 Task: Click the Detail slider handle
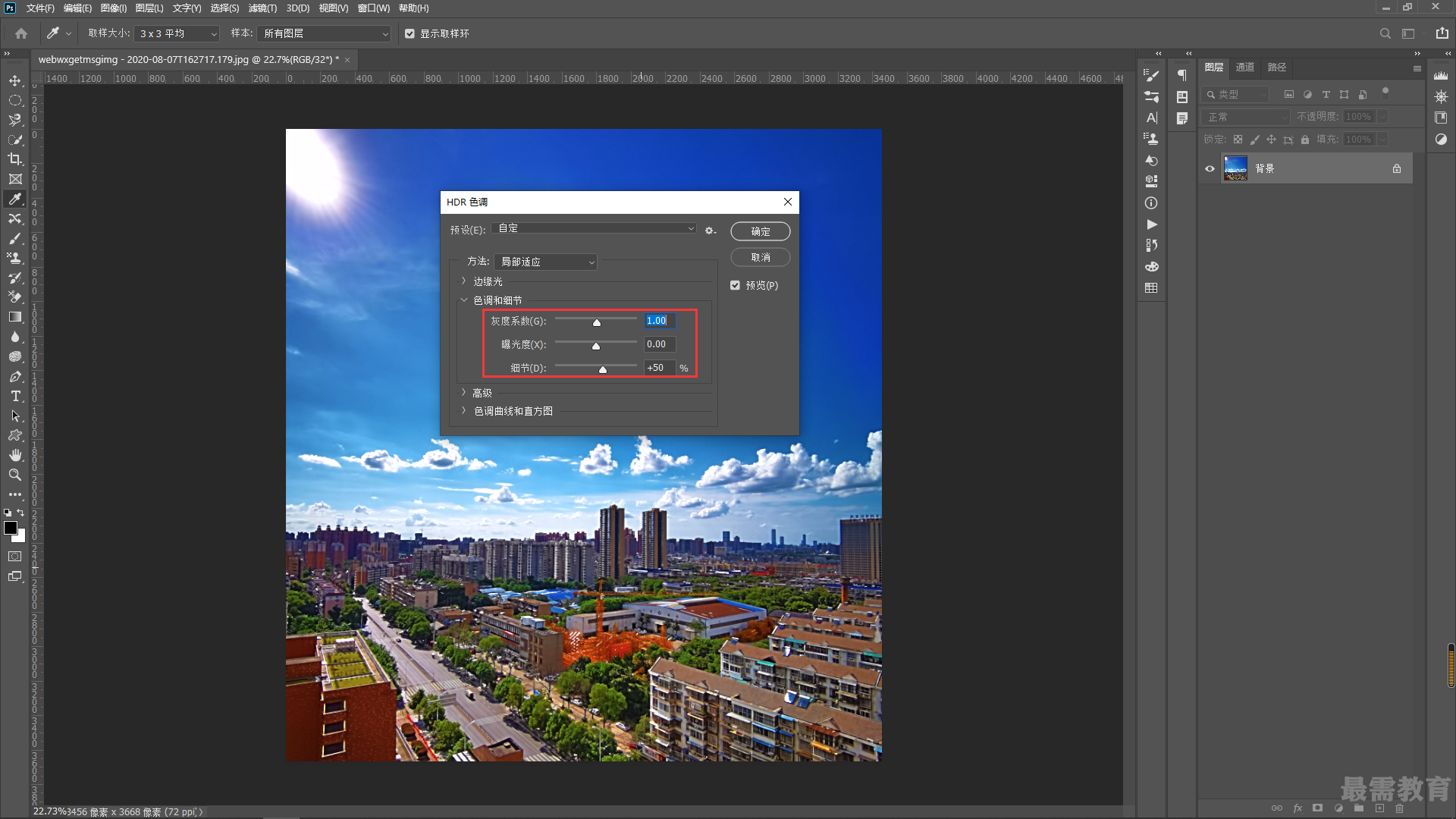pos(603,369)
